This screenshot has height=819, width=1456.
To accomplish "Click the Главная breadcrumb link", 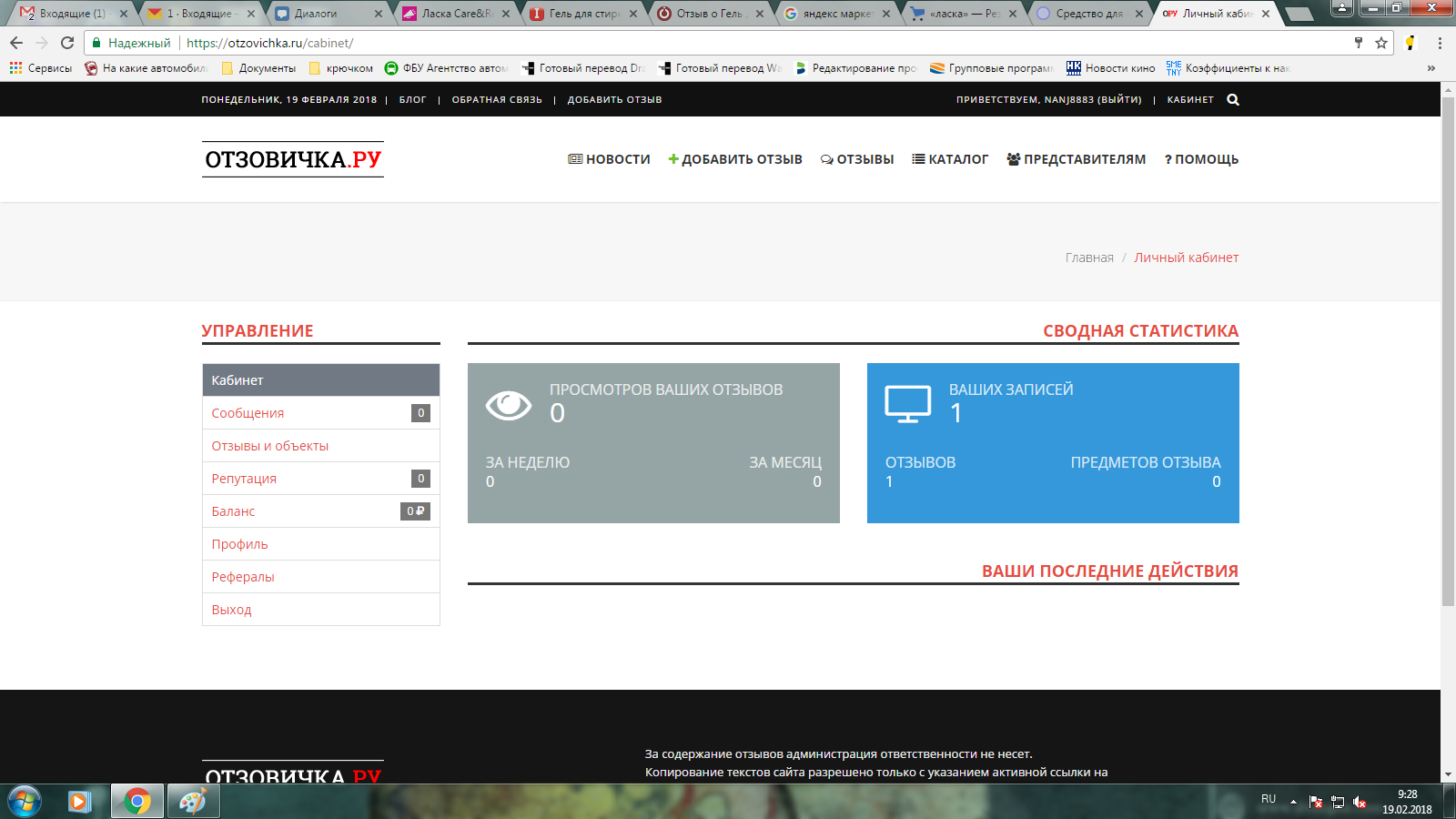I will (x=1089, y=258).
